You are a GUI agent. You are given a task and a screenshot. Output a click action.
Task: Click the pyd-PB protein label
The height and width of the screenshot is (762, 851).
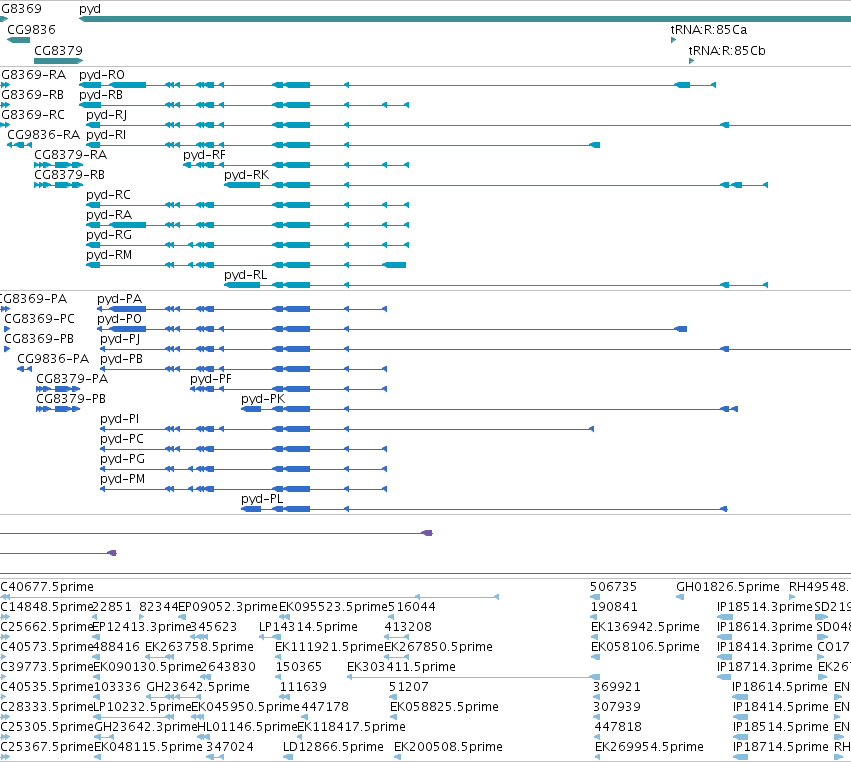pos(122,359)
